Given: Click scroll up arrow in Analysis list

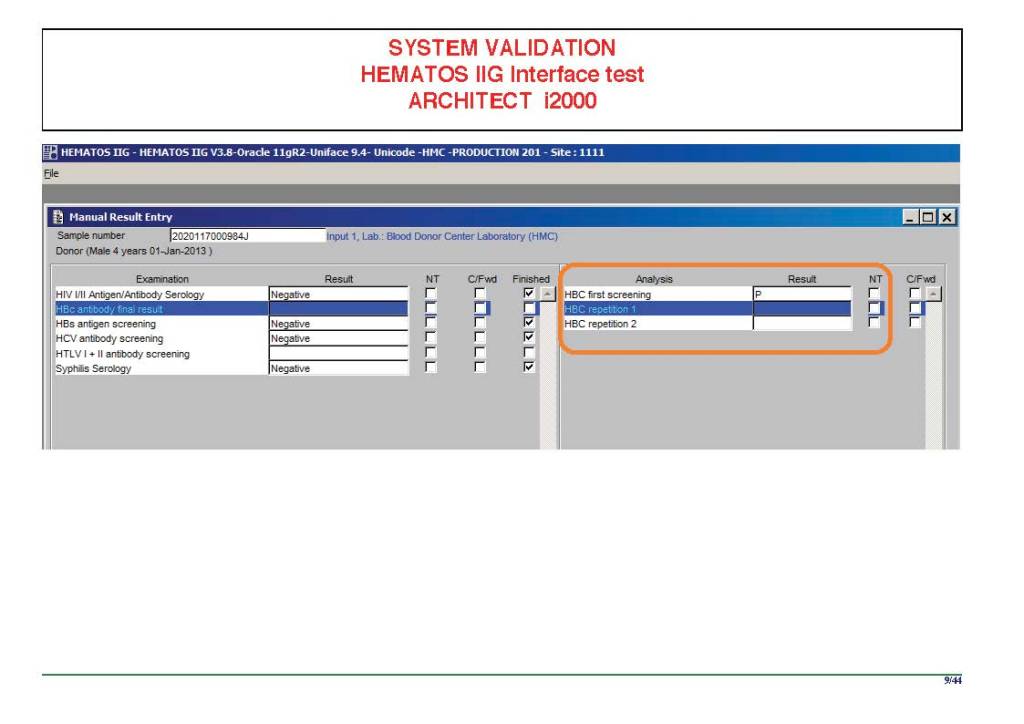Looking at the screenshot, I should coord(933,294).
